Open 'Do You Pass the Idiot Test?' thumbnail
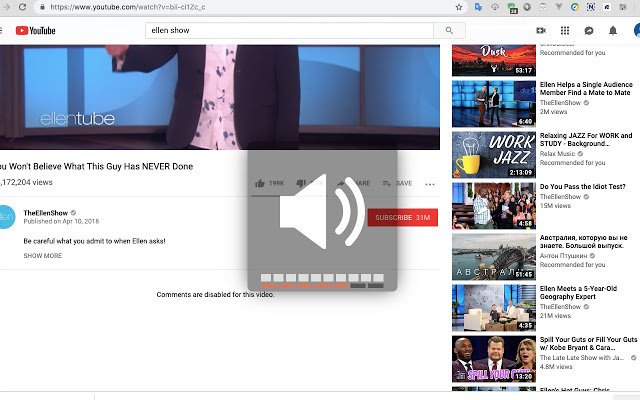The height and width of the screenshot is (400, 640). 494,206
